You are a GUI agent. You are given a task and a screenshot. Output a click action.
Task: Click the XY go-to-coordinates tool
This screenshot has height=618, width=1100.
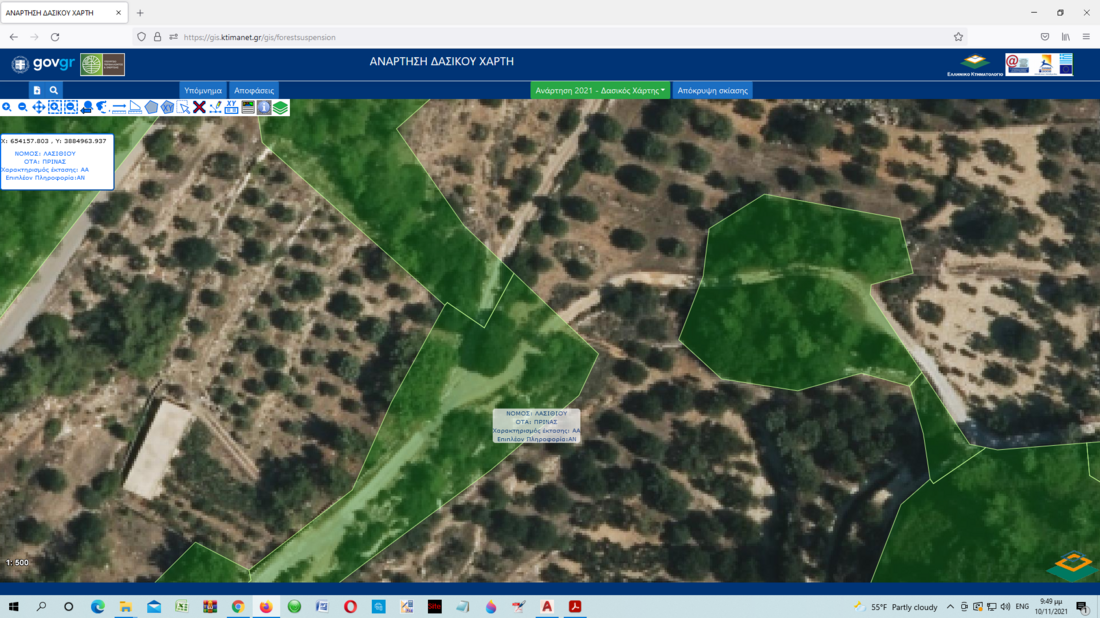pyautogui.click(x=231, y=107)
